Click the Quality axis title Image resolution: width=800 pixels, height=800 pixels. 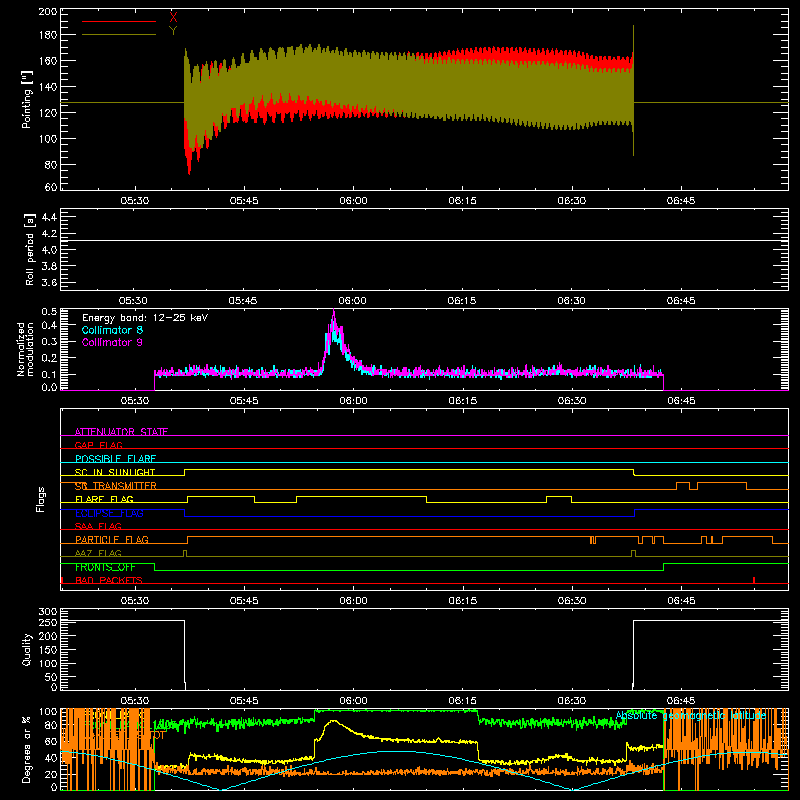27,649
